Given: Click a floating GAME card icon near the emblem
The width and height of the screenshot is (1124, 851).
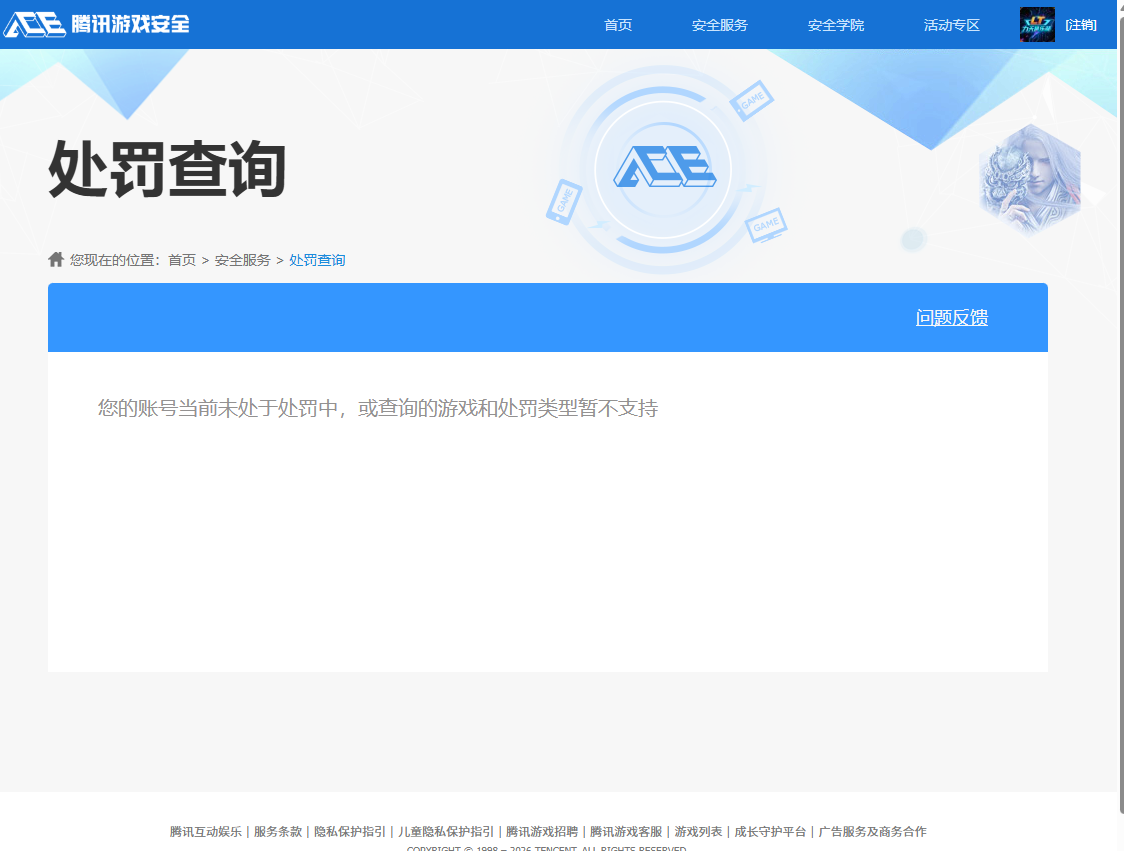Looking at the screenshot, I should pyautogui.click(x=750, y=99).
